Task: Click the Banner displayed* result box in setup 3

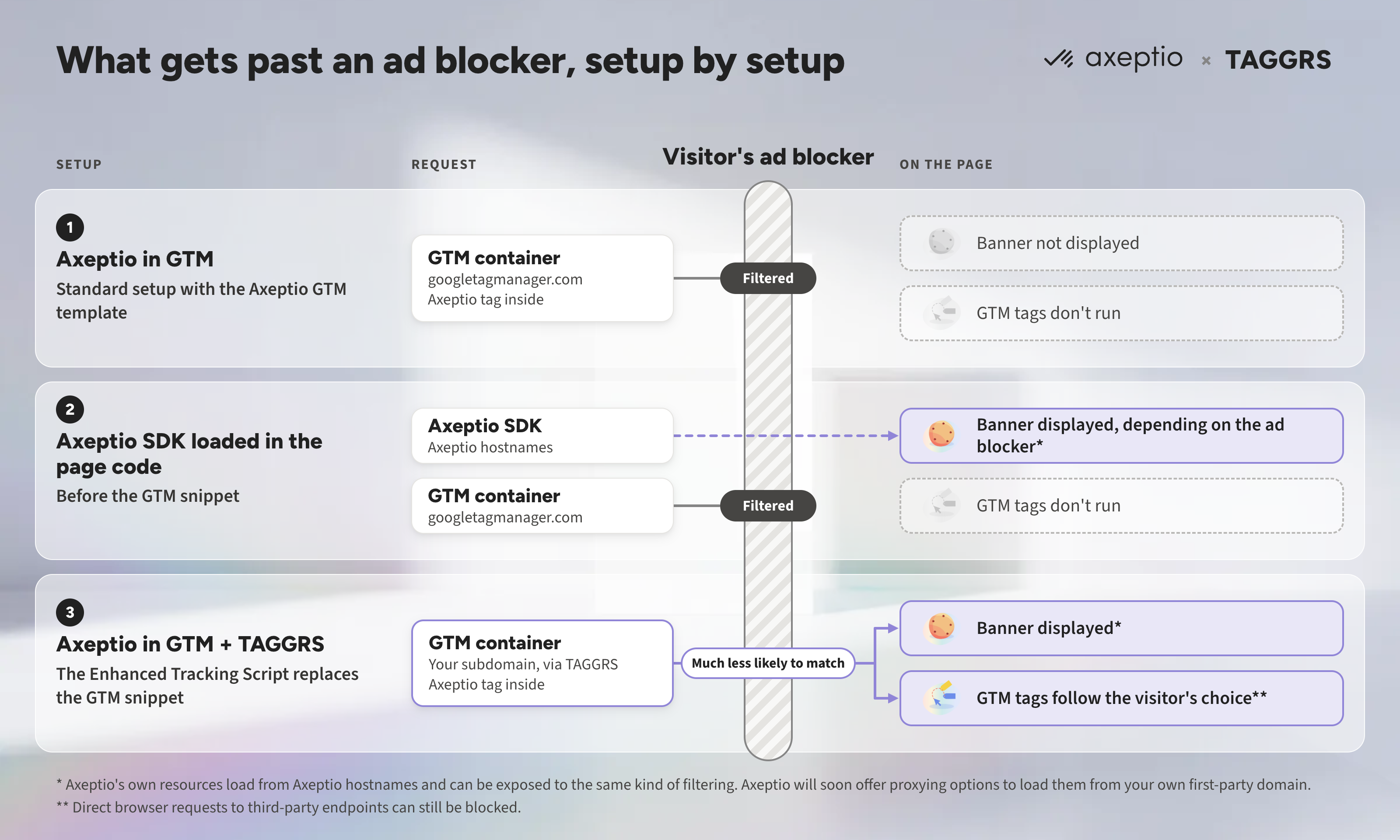Action: point(1122,628)
